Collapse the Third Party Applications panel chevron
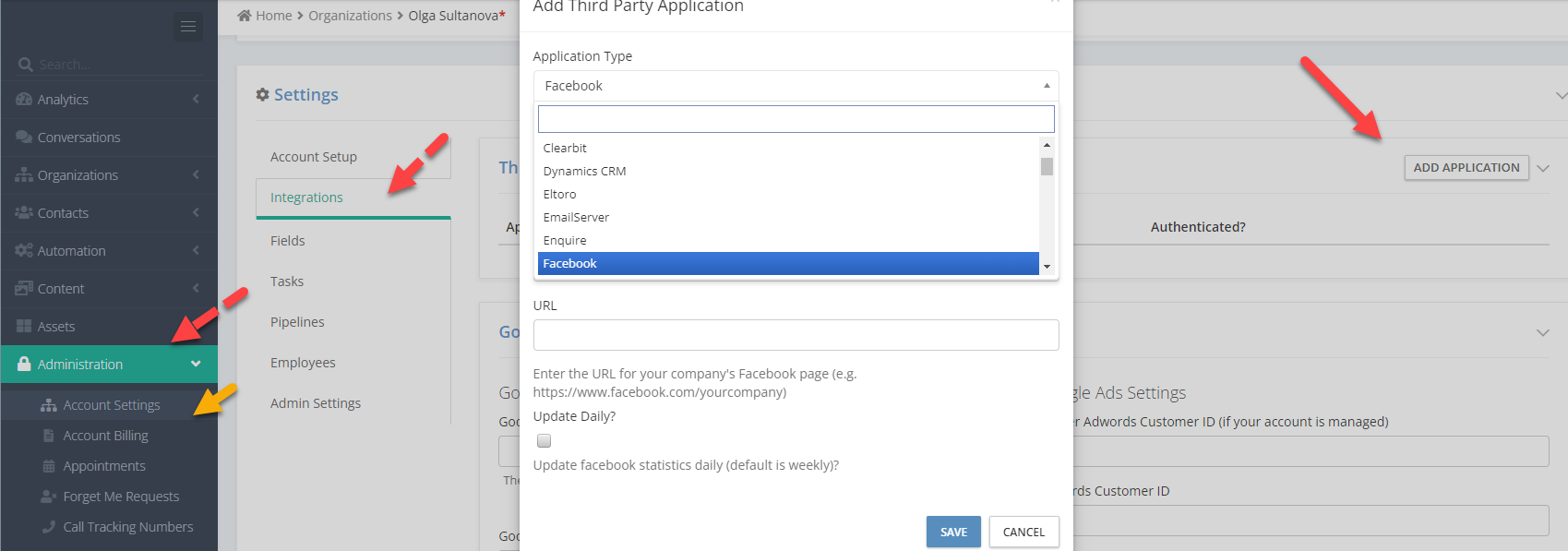Viewport: 1568px width, 551px height. [x=1543, y=168]
